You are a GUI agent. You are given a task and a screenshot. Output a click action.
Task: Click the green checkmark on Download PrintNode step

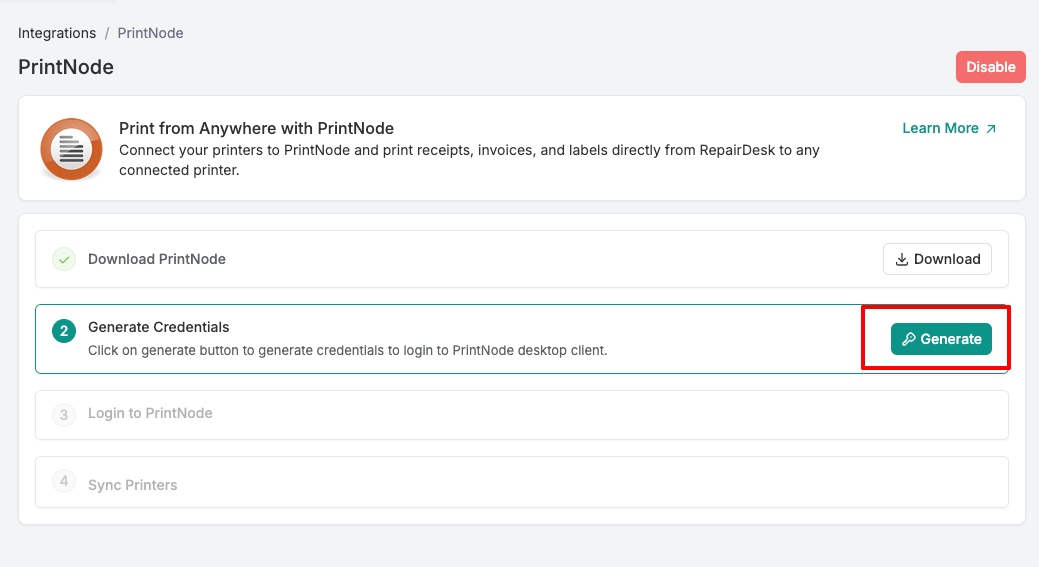[x=64, y=259]
